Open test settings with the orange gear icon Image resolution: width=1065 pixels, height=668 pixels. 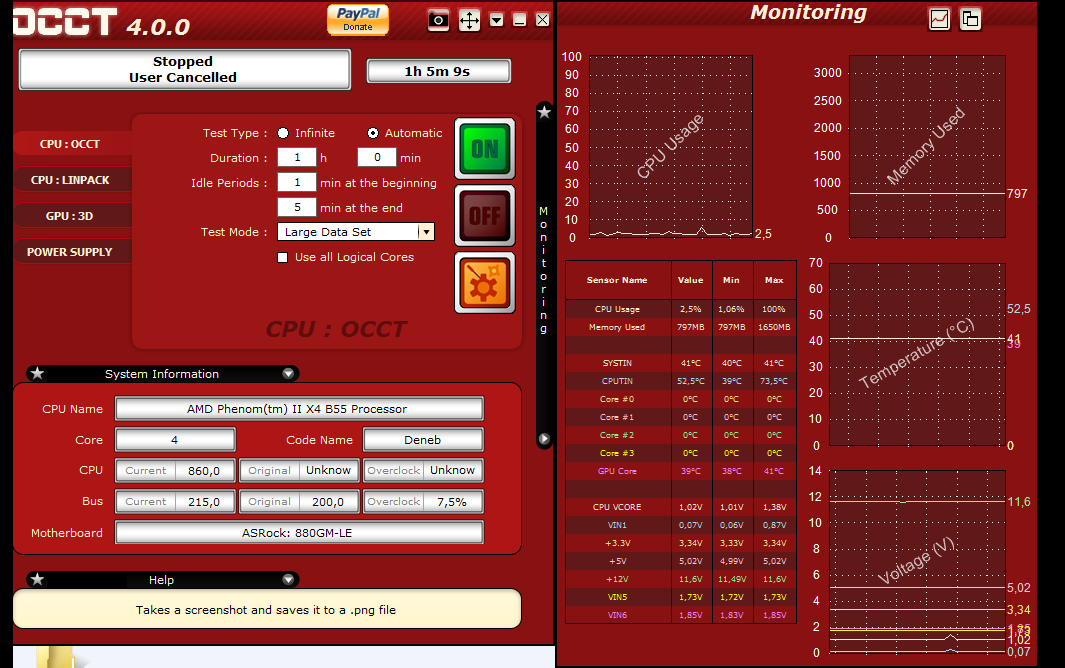point(485,283)
